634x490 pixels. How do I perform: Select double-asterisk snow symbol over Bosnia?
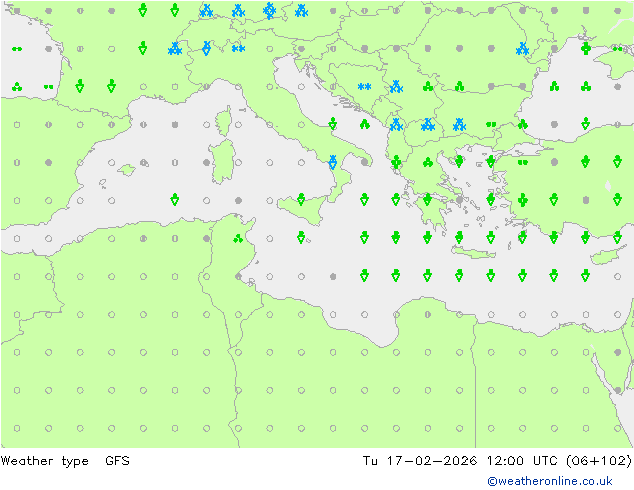(x=364, y=87)
